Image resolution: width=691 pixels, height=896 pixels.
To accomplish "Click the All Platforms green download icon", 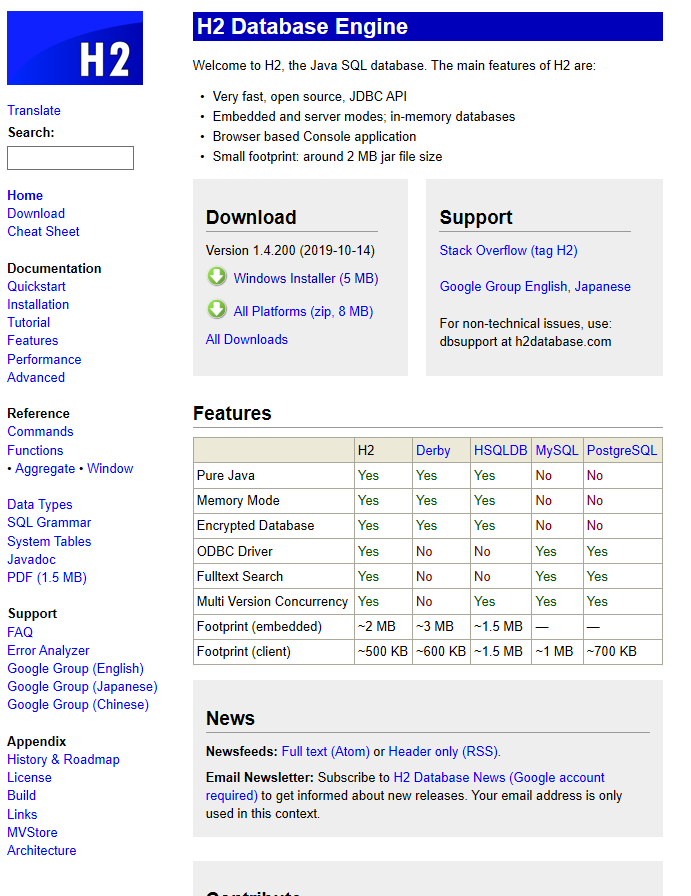I will click(x=217, y=310).
